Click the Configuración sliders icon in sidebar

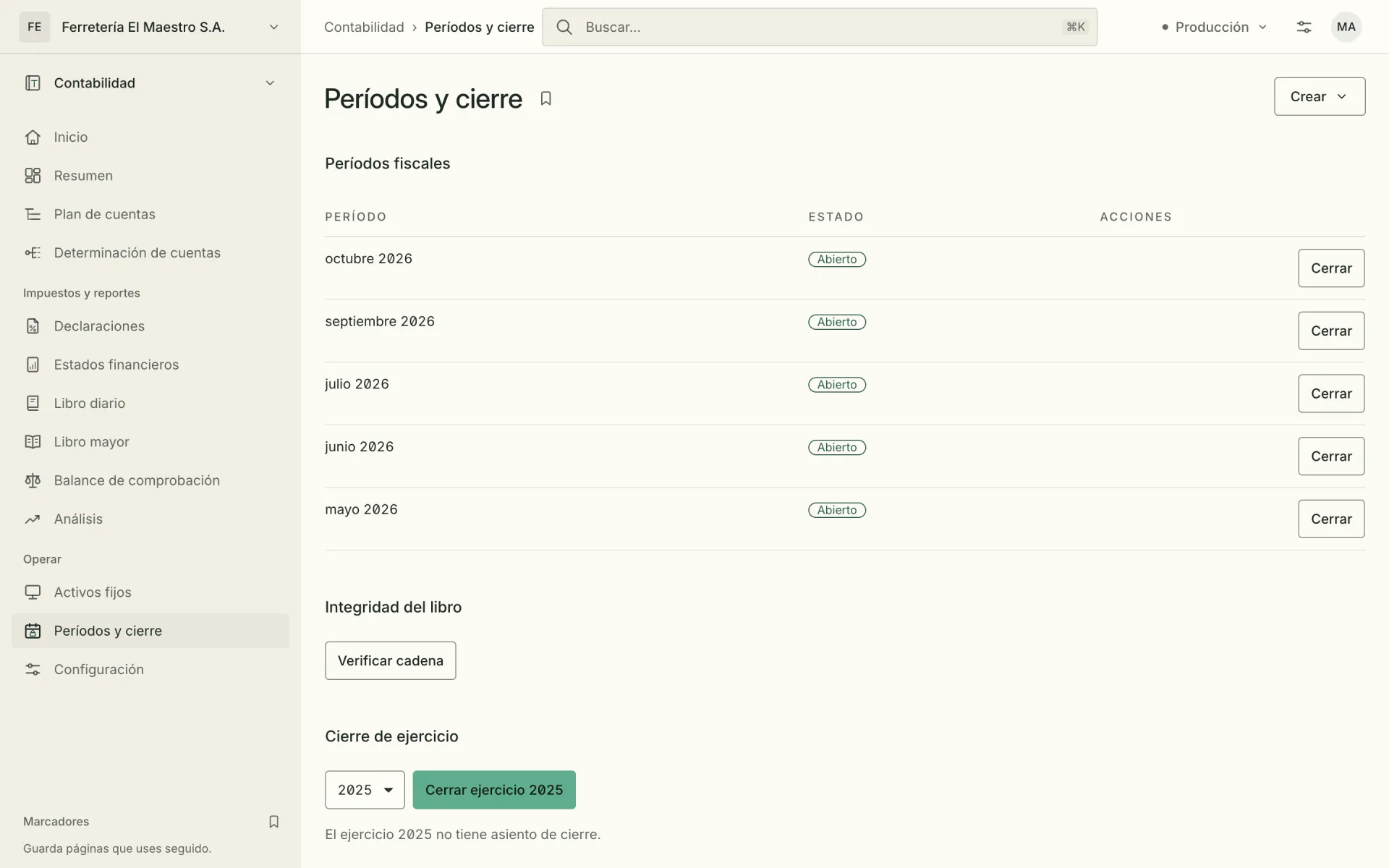[33, 669]
